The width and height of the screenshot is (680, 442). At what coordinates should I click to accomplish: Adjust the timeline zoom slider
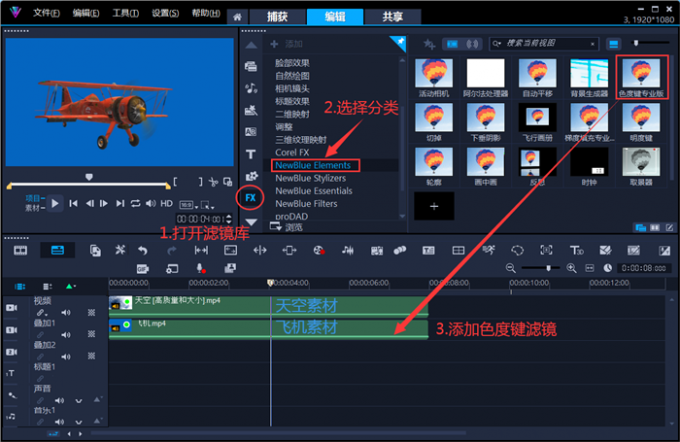548,268
